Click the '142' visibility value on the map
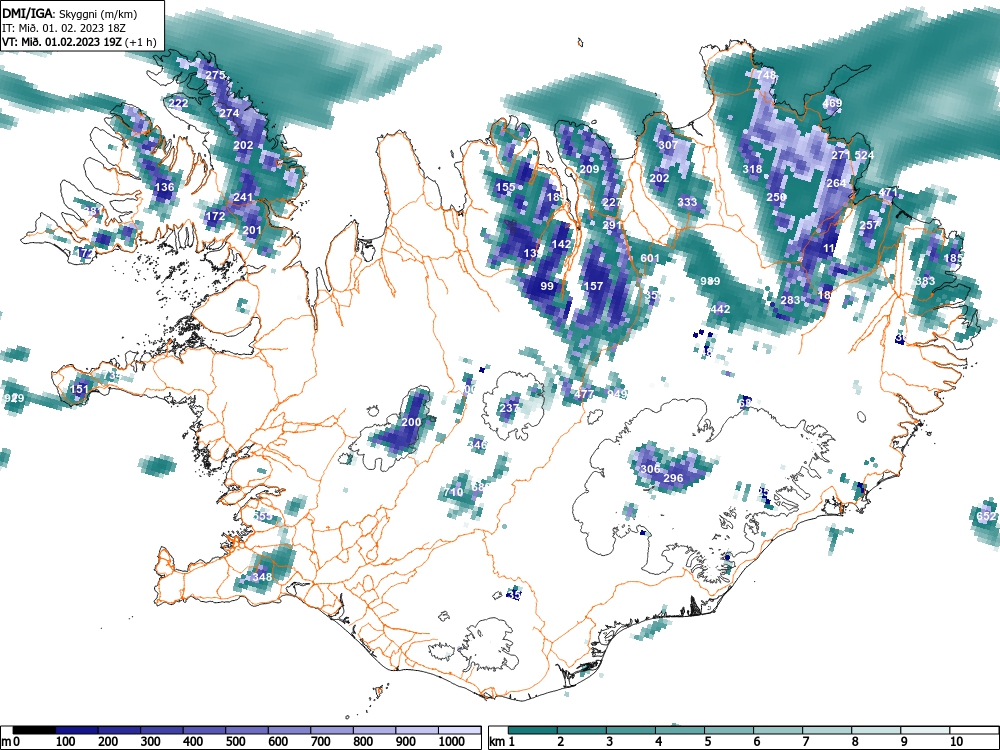 tap(561, 244)
